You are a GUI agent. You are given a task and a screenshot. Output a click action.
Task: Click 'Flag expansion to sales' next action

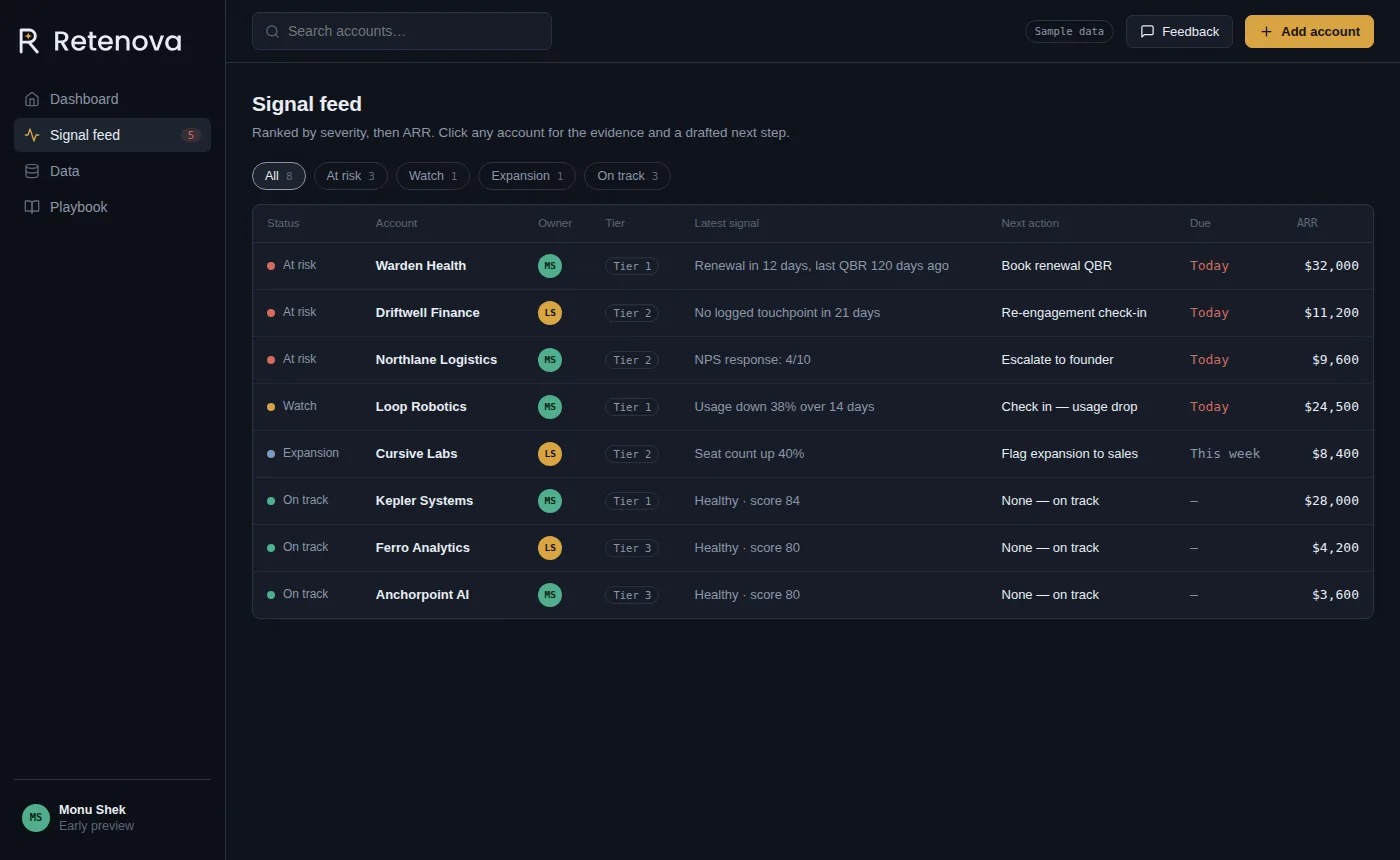[1070, 454]
